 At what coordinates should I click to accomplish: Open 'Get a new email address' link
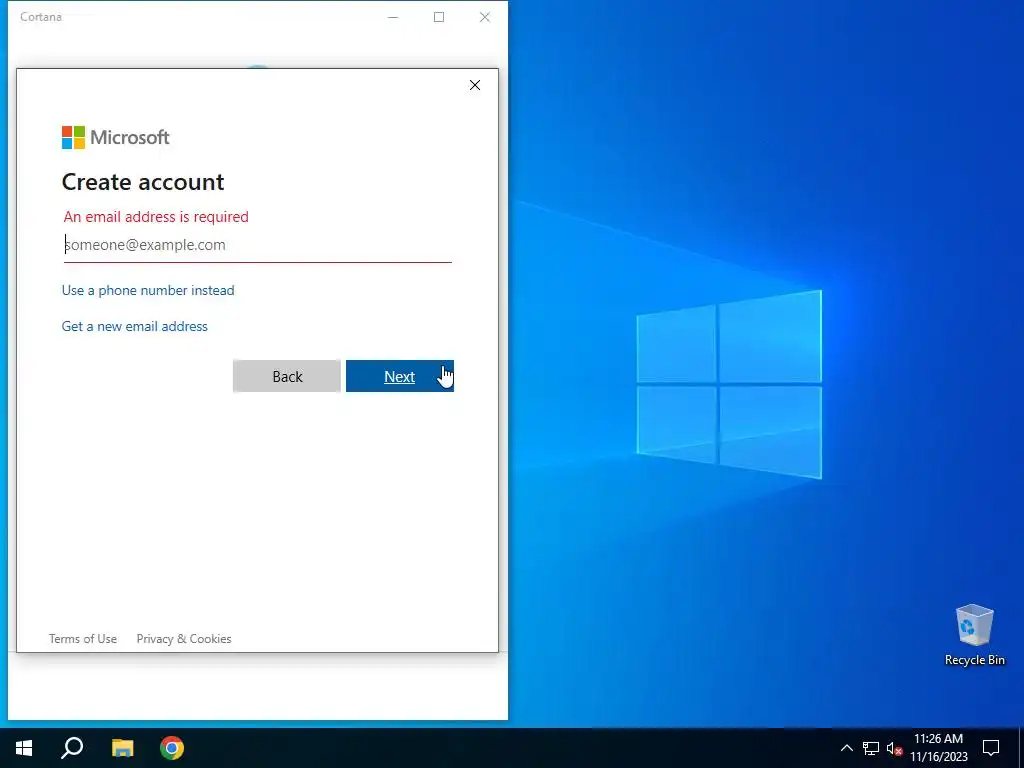(x=135, y=326)
